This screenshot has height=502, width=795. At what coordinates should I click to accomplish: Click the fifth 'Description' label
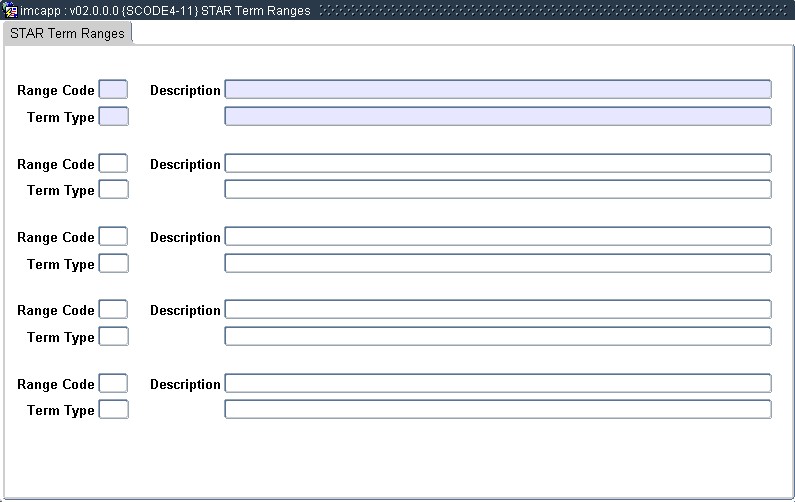click(x=185, y=384)
